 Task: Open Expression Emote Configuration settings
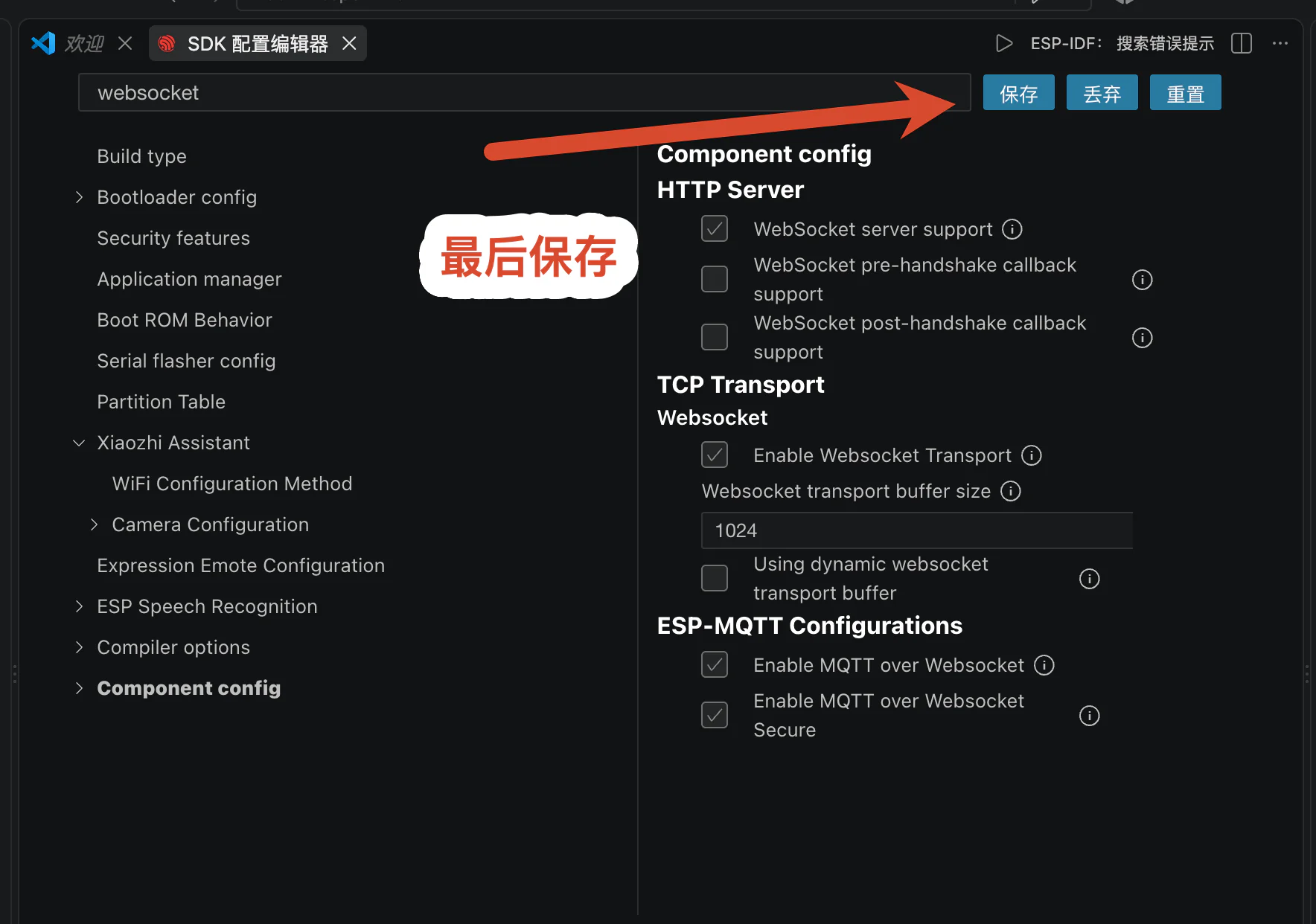pos(241,565)
